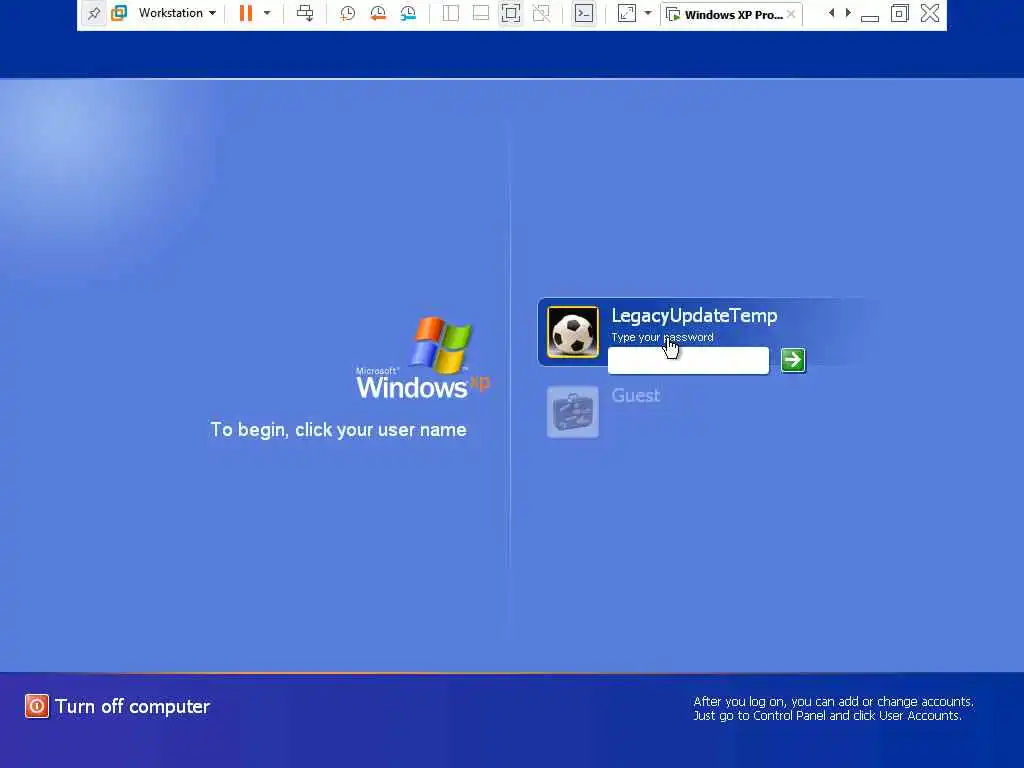The height and width of the screenshot is (768, 1024).
Task: Take a snapshot of the VM
Action: tap(347, 13)
